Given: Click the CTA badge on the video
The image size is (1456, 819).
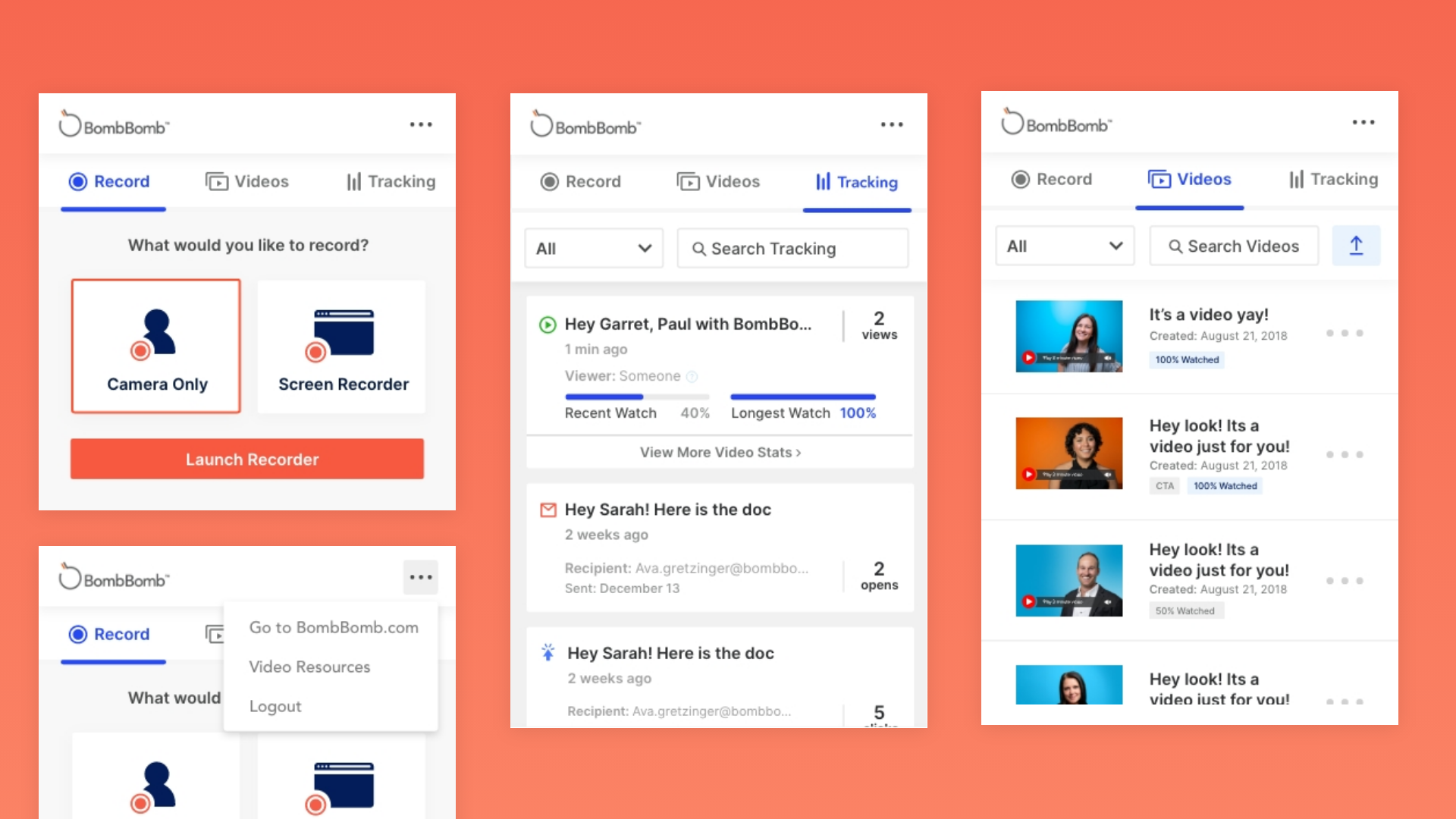Looking at the screenshot, I should click(x=1165, y=486).
